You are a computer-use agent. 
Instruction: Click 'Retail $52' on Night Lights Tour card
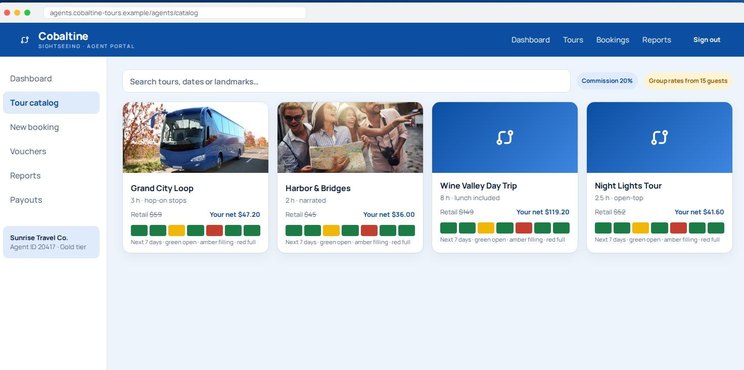click(610, 212)
